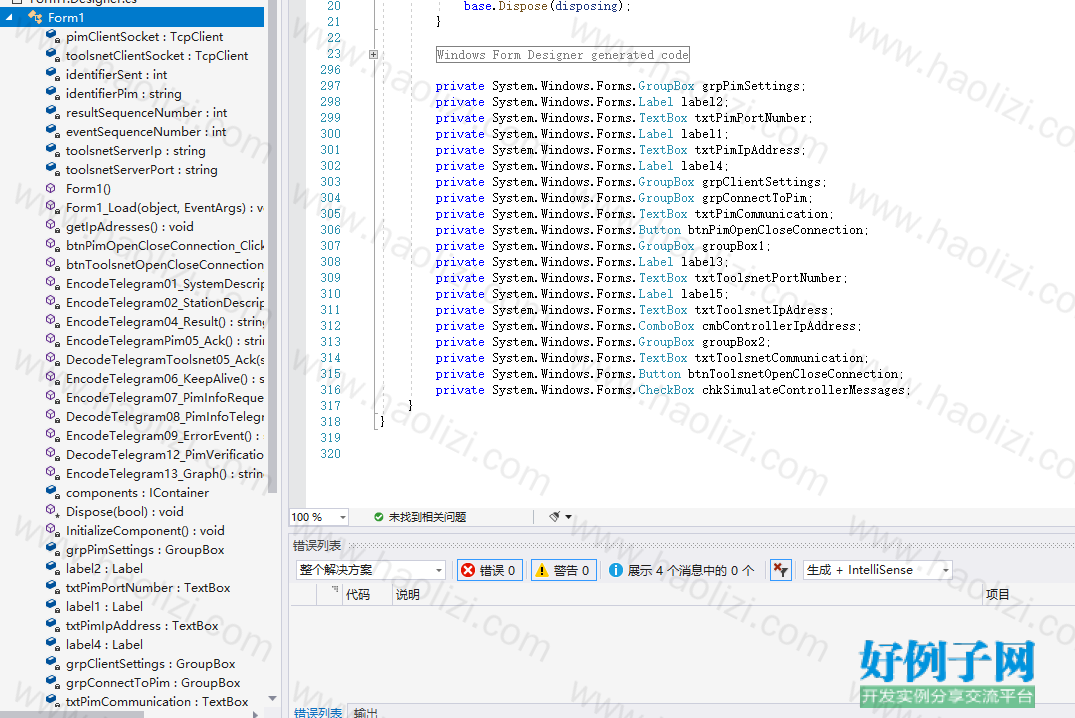Click the EncodeTelegram01_SystemDescription method icon
The image size is (1075, 718).
coord(52,283)
